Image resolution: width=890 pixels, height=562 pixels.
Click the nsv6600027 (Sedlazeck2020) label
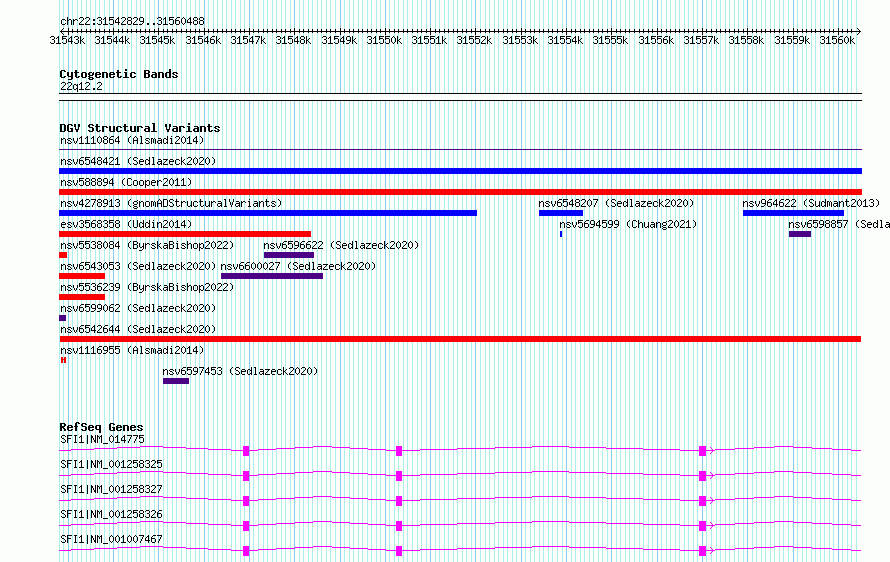coord(298,266)
